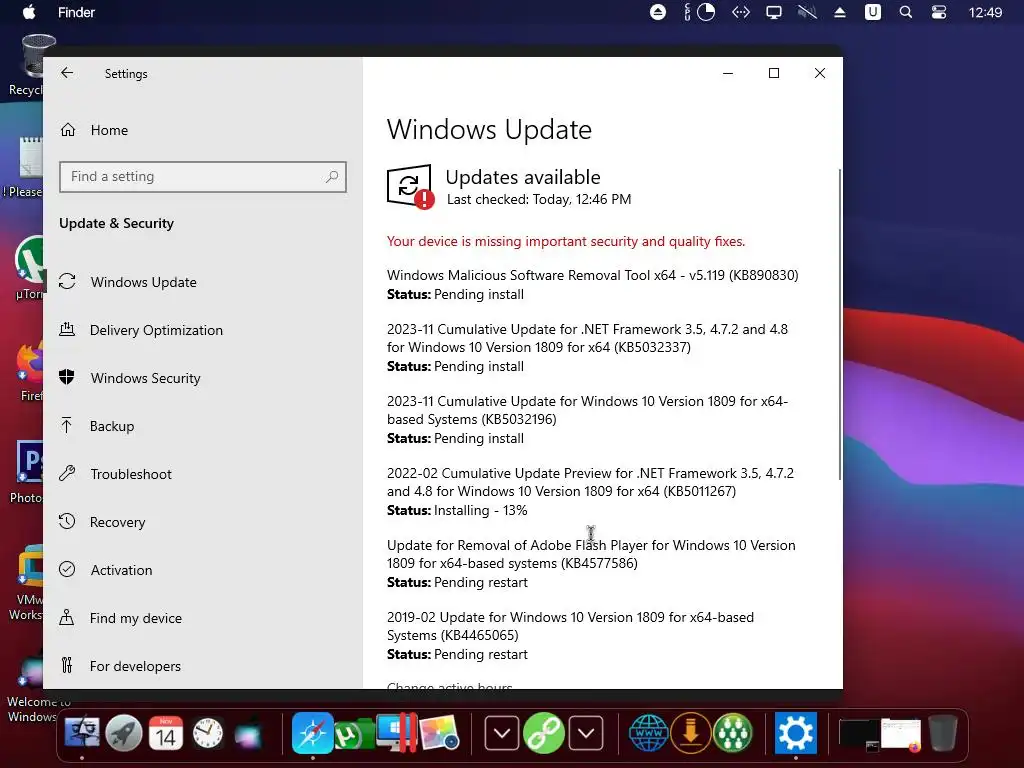Click the Windows Update vertical scrollbar
Viewport: 1024px width, 768px height.
coord(839,325)
